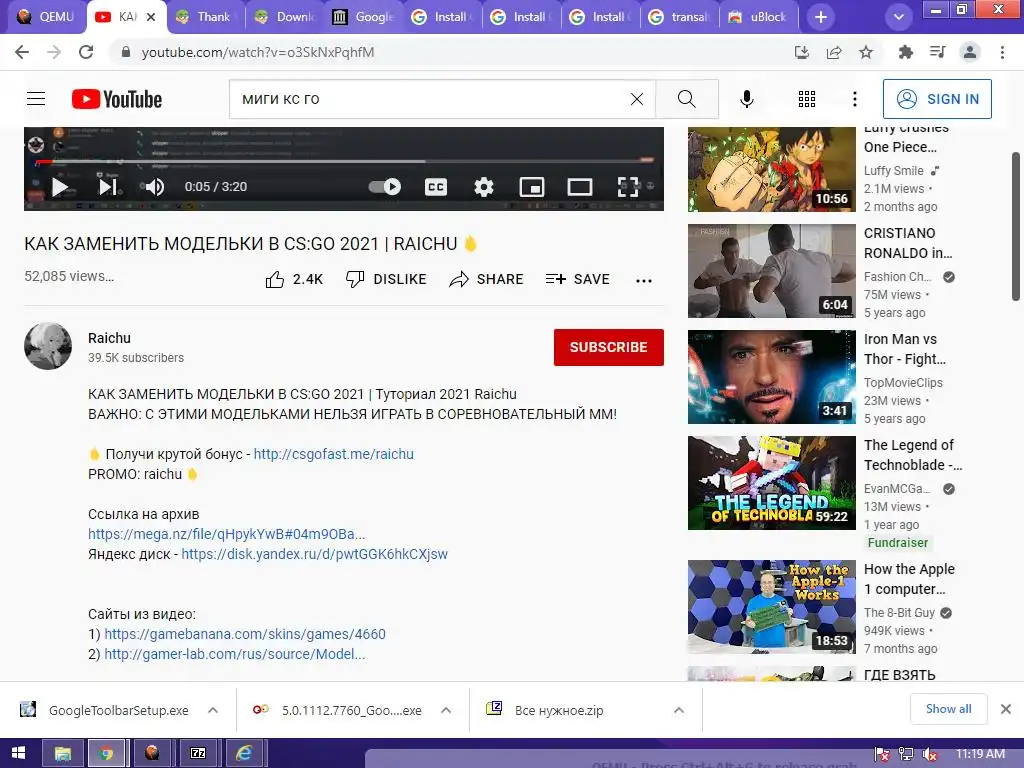Open the mega.nz archive link
1024x768 pixels.
click(227, 534)
